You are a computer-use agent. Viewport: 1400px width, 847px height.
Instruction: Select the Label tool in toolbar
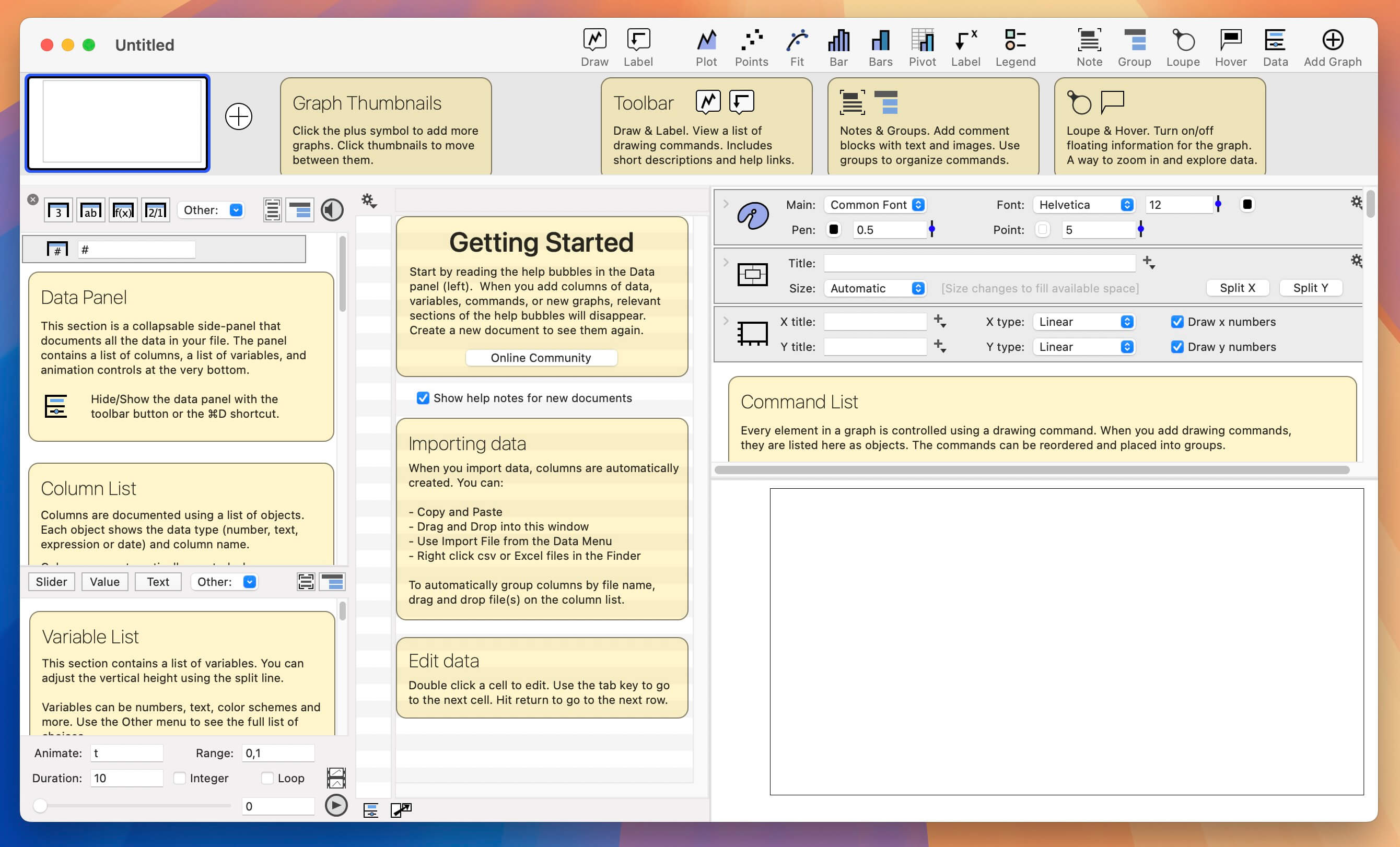[639, 45]
